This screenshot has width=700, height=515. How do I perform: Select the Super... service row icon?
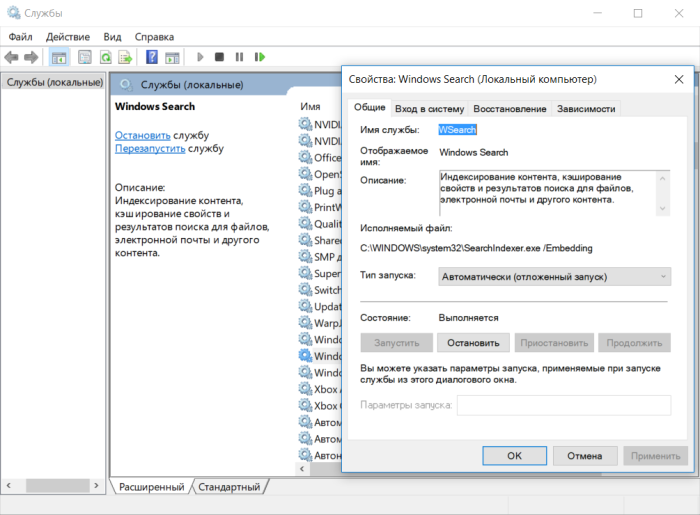(x=305, y=273)
